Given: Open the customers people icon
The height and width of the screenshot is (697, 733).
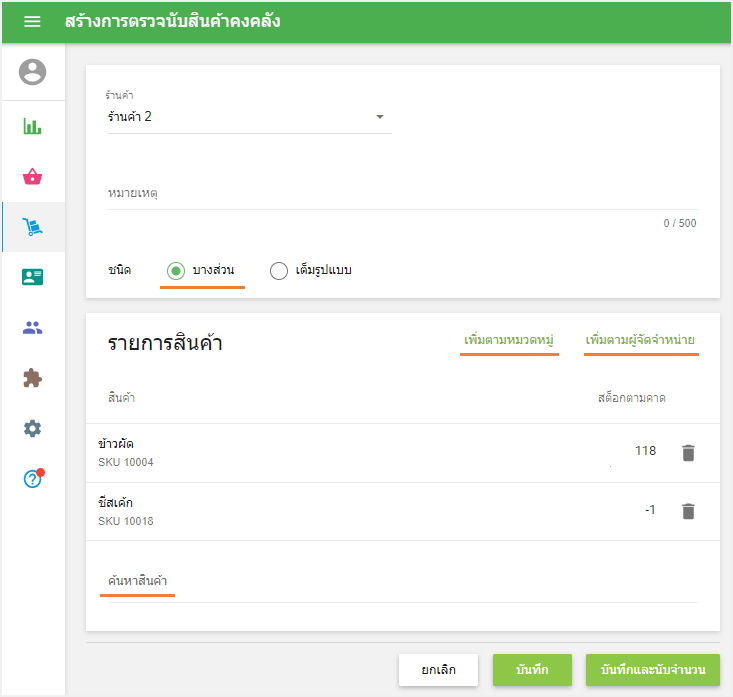Looking at the screenshot, I should point(33,328).
